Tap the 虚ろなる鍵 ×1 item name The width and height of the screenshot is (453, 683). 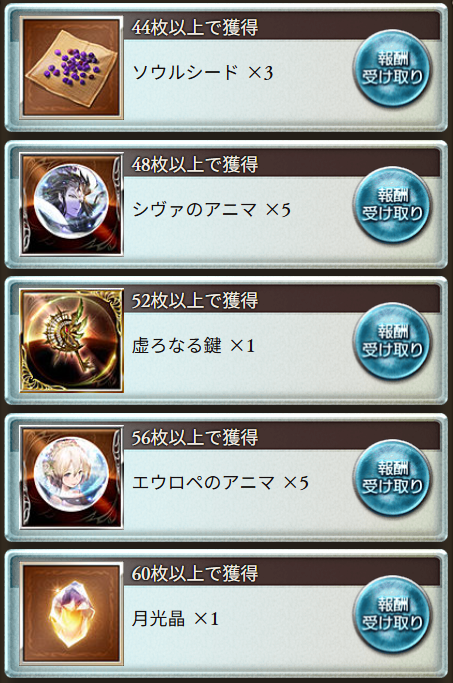coord(193,346)
